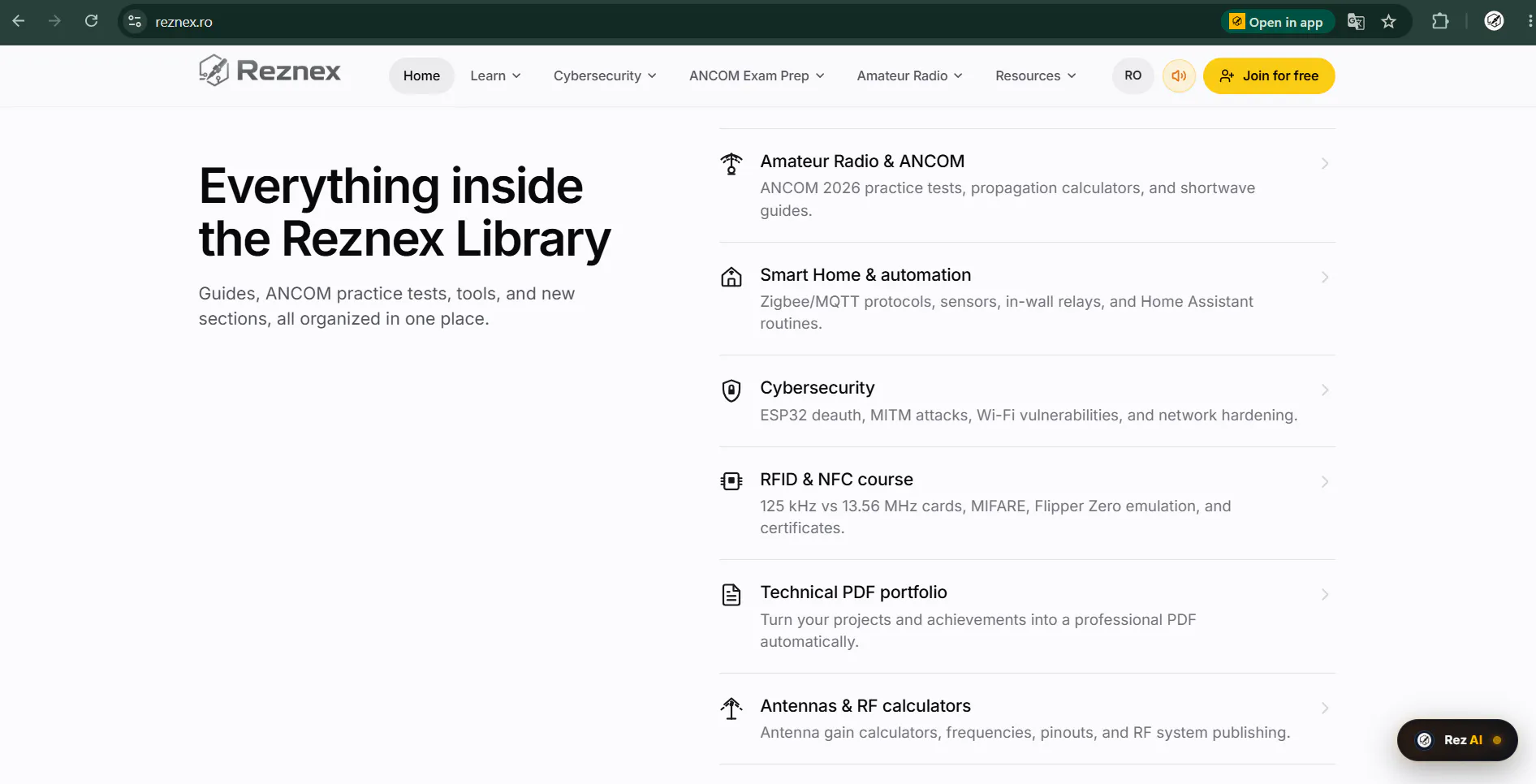Click the browser forward arrow
The image size is (1536, 784).
55,21
